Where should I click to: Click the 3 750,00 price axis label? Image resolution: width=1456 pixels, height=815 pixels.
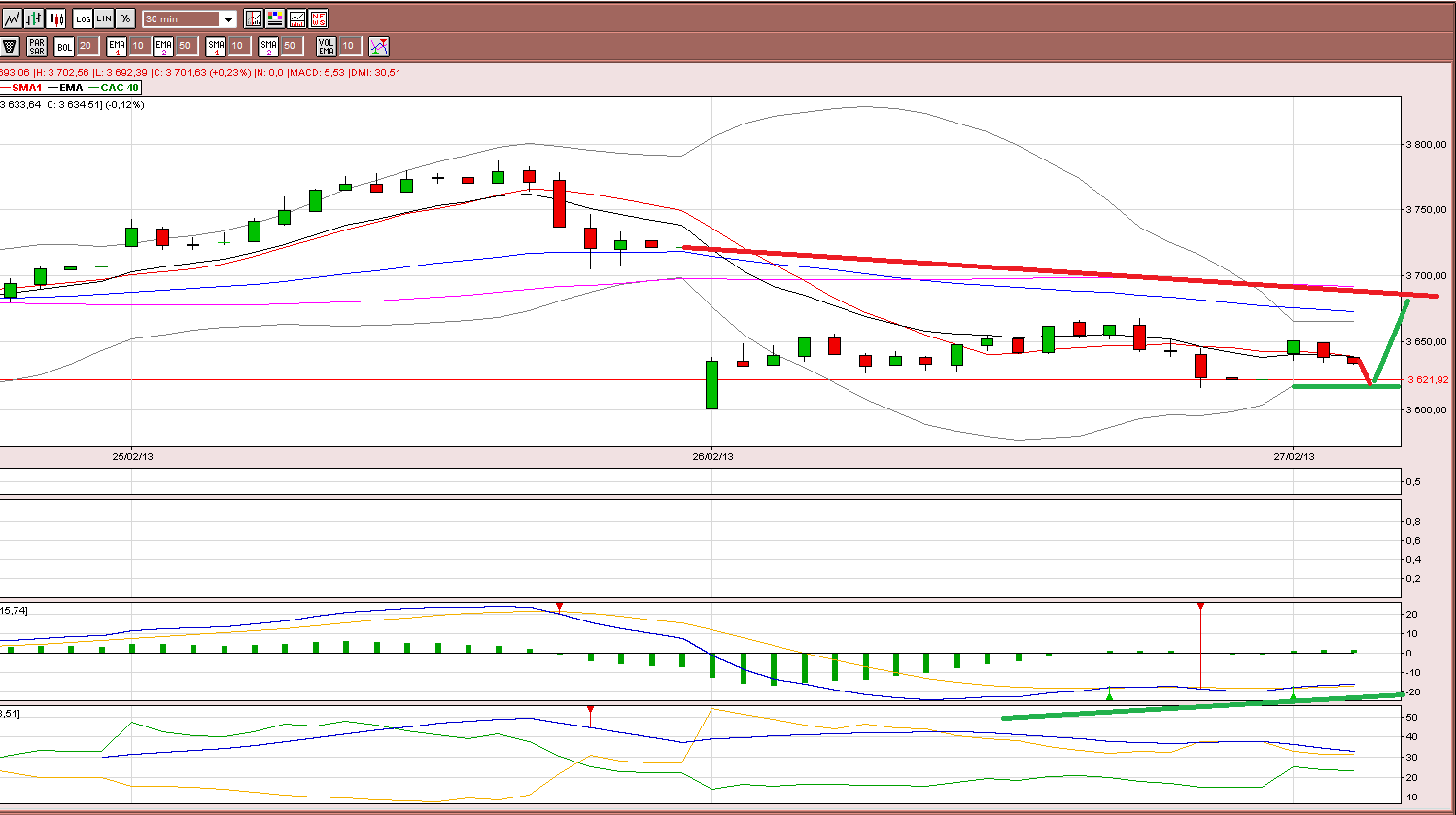[x=1427, y=210]
